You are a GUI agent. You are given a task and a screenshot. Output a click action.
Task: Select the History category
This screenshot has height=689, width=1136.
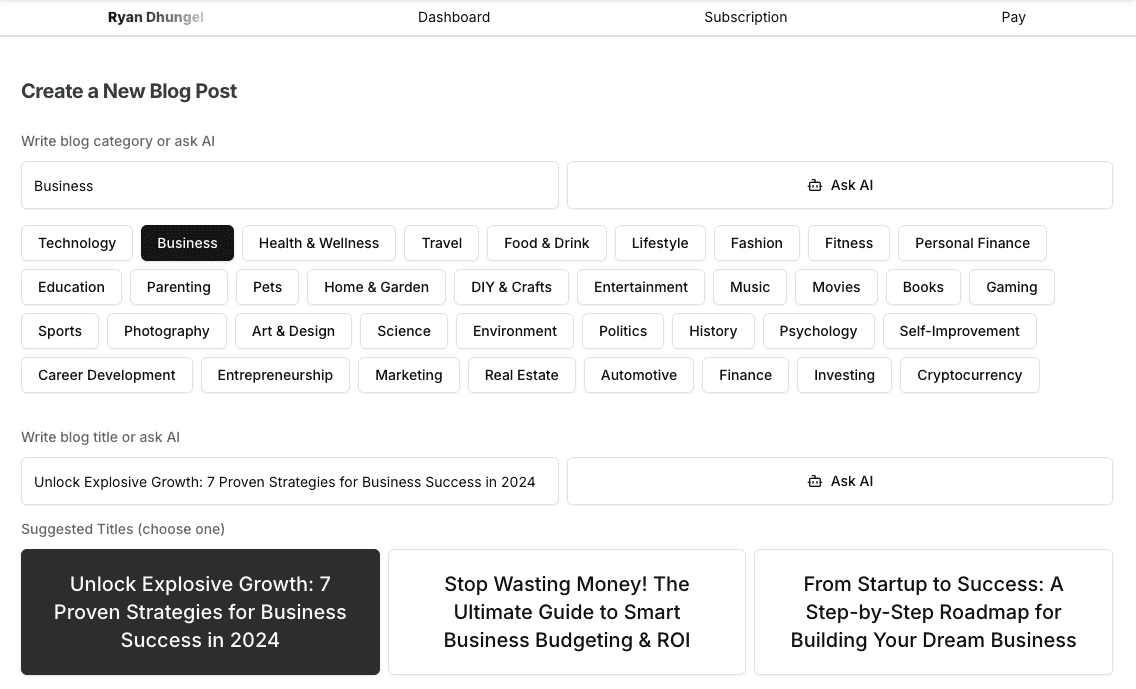click(713, 332)
